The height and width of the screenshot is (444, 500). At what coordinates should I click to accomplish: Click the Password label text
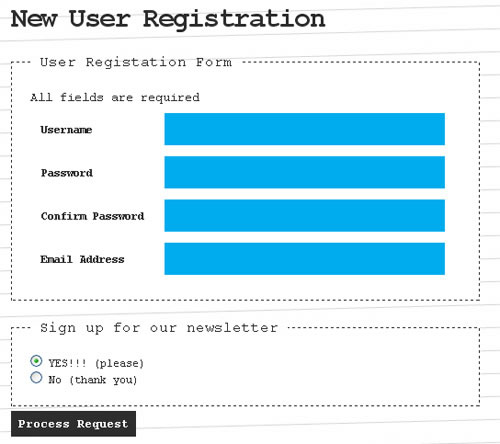[x=67, y=173]
